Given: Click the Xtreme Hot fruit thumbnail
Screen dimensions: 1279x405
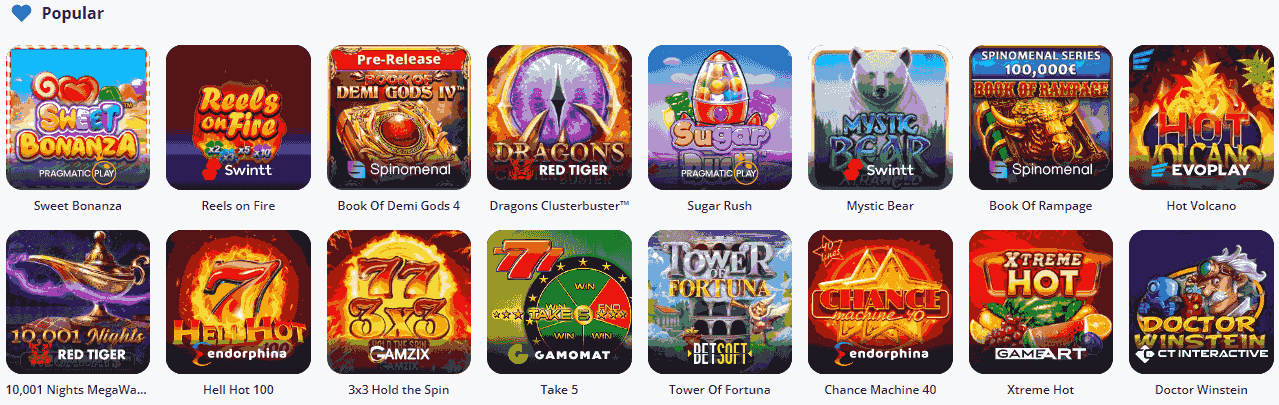Looking at the screenshot, I should pyautogui.click(x=1041, y=302).
